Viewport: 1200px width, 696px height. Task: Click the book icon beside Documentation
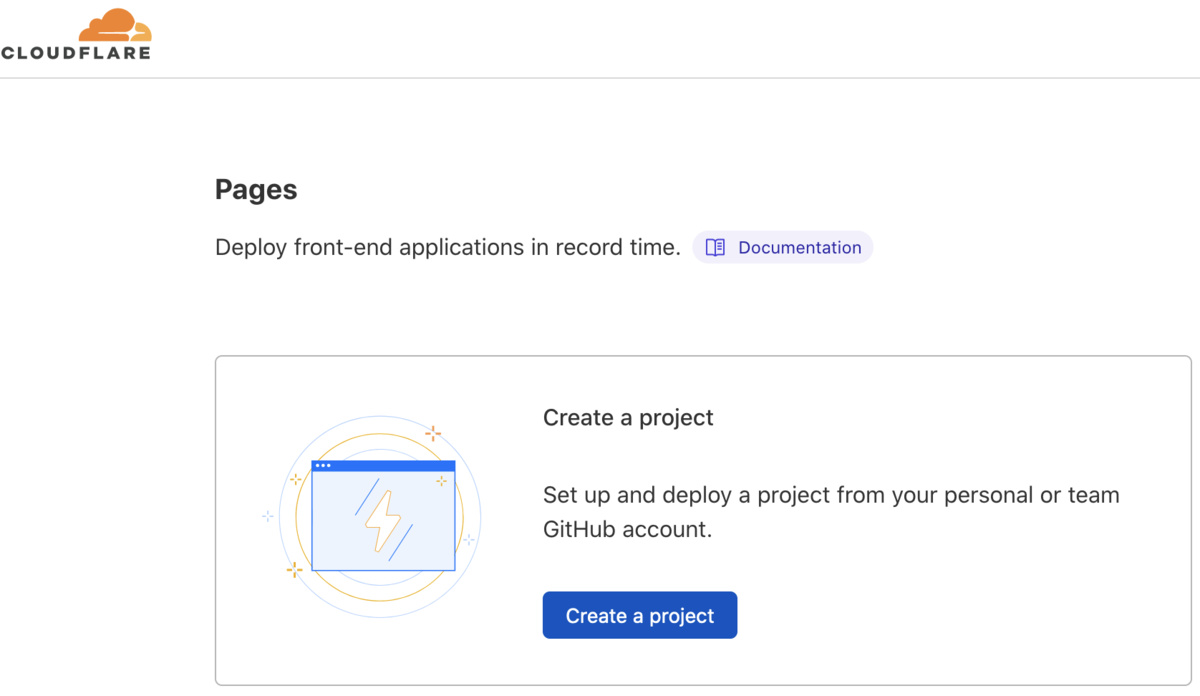coord(715,247)
